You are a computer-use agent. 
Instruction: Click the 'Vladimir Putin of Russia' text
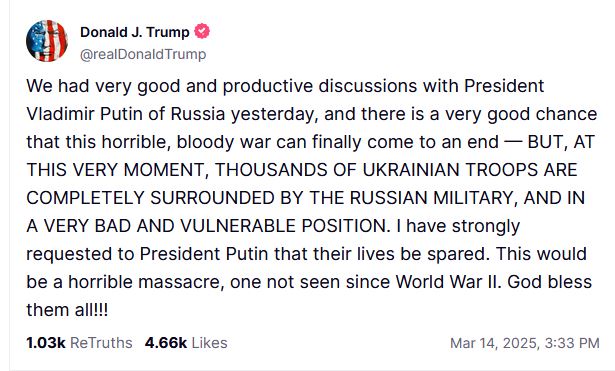(x=126, y=114)
